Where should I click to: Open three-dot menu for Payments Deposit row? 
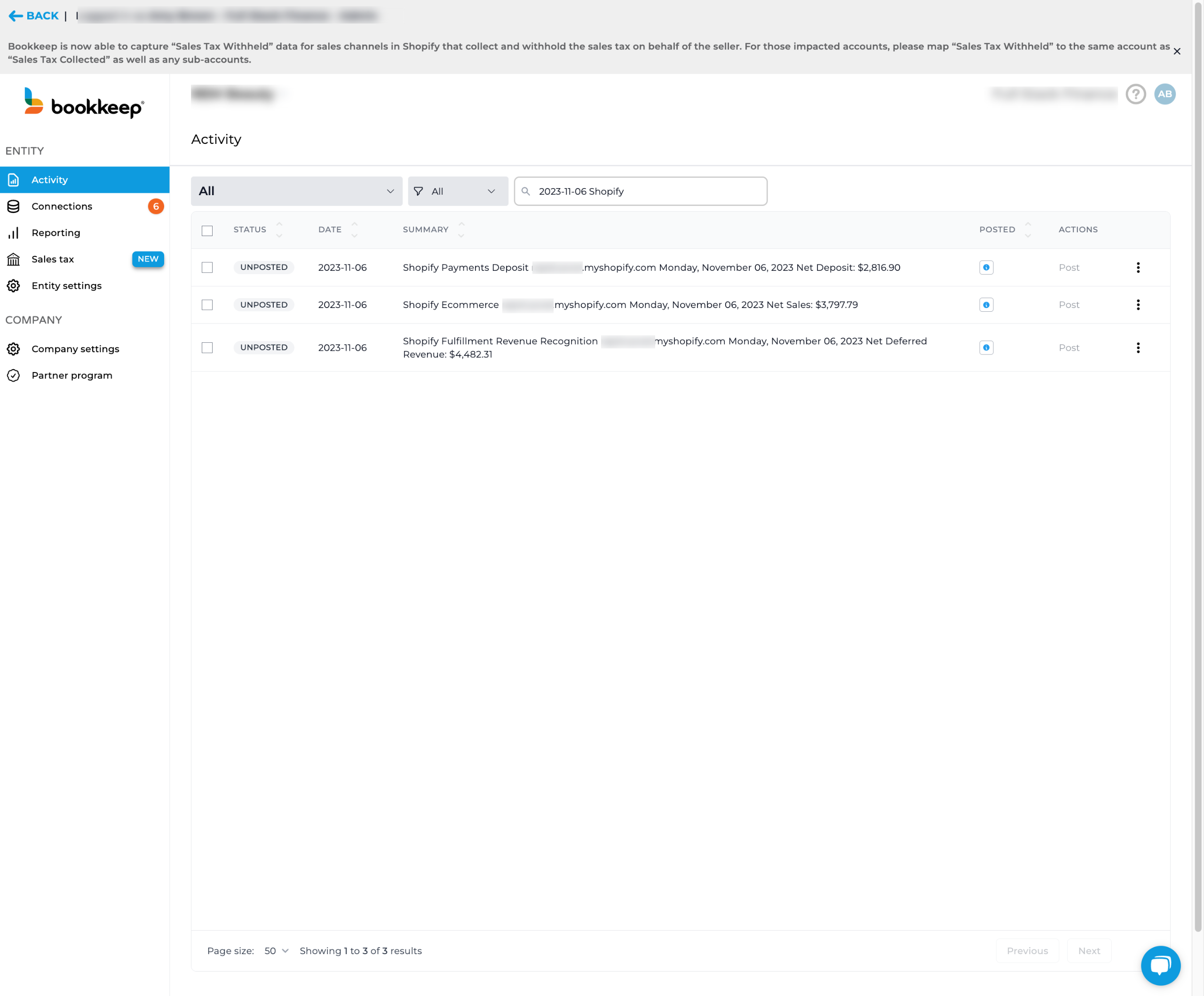(x=1138, y=267)
